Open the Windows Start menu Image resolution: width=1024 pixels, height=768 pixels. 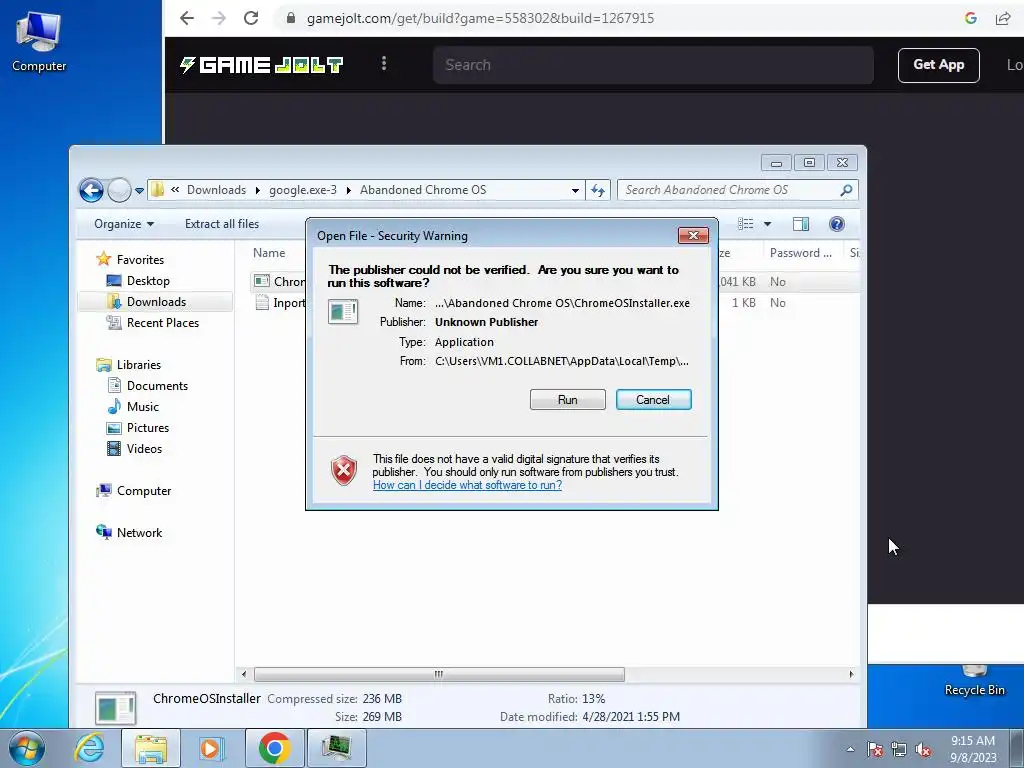coord(27,748)
